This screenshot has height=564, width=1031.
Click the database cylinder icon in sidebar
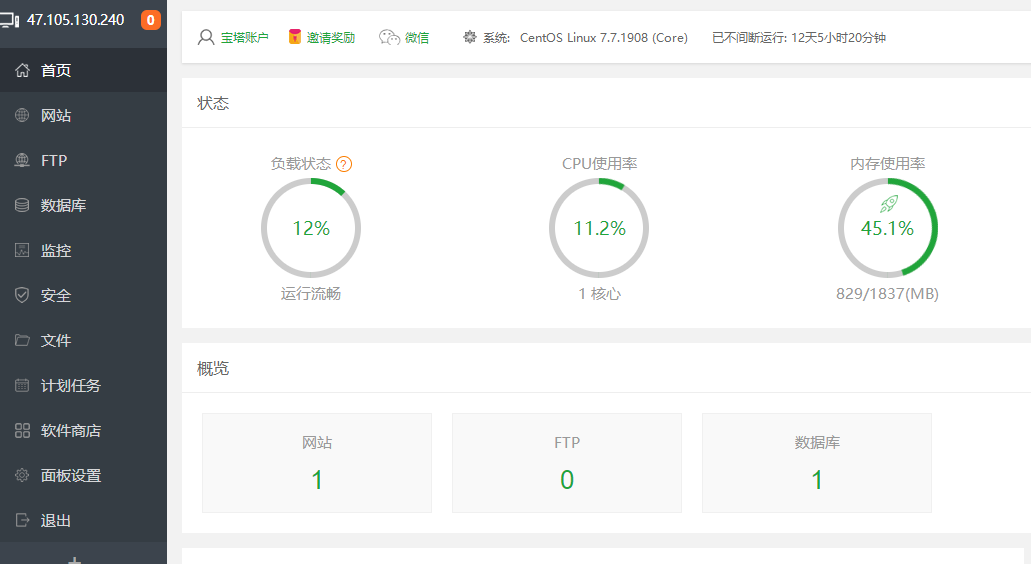[x=22, y=205]
